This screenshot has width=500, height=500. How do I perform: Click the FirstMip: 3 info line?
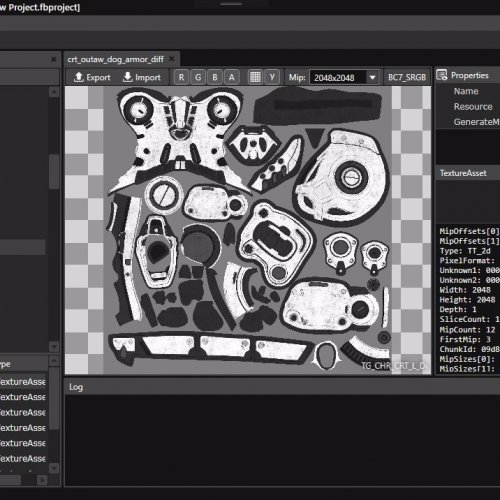tap(465, 339)
